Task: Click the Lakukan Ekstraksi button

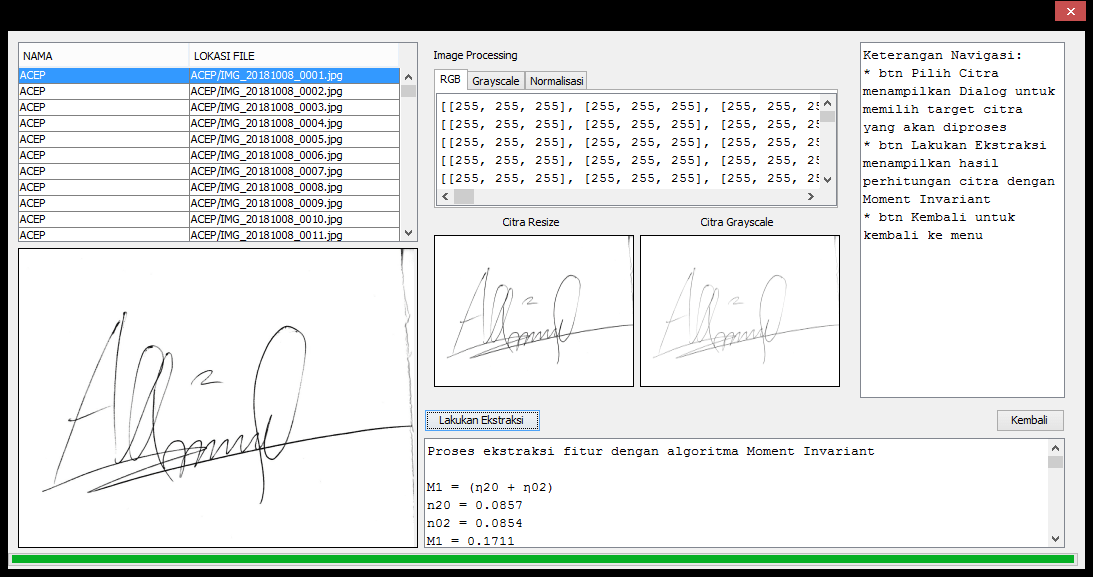Action: pyautogui.click(x=481, y=420)
